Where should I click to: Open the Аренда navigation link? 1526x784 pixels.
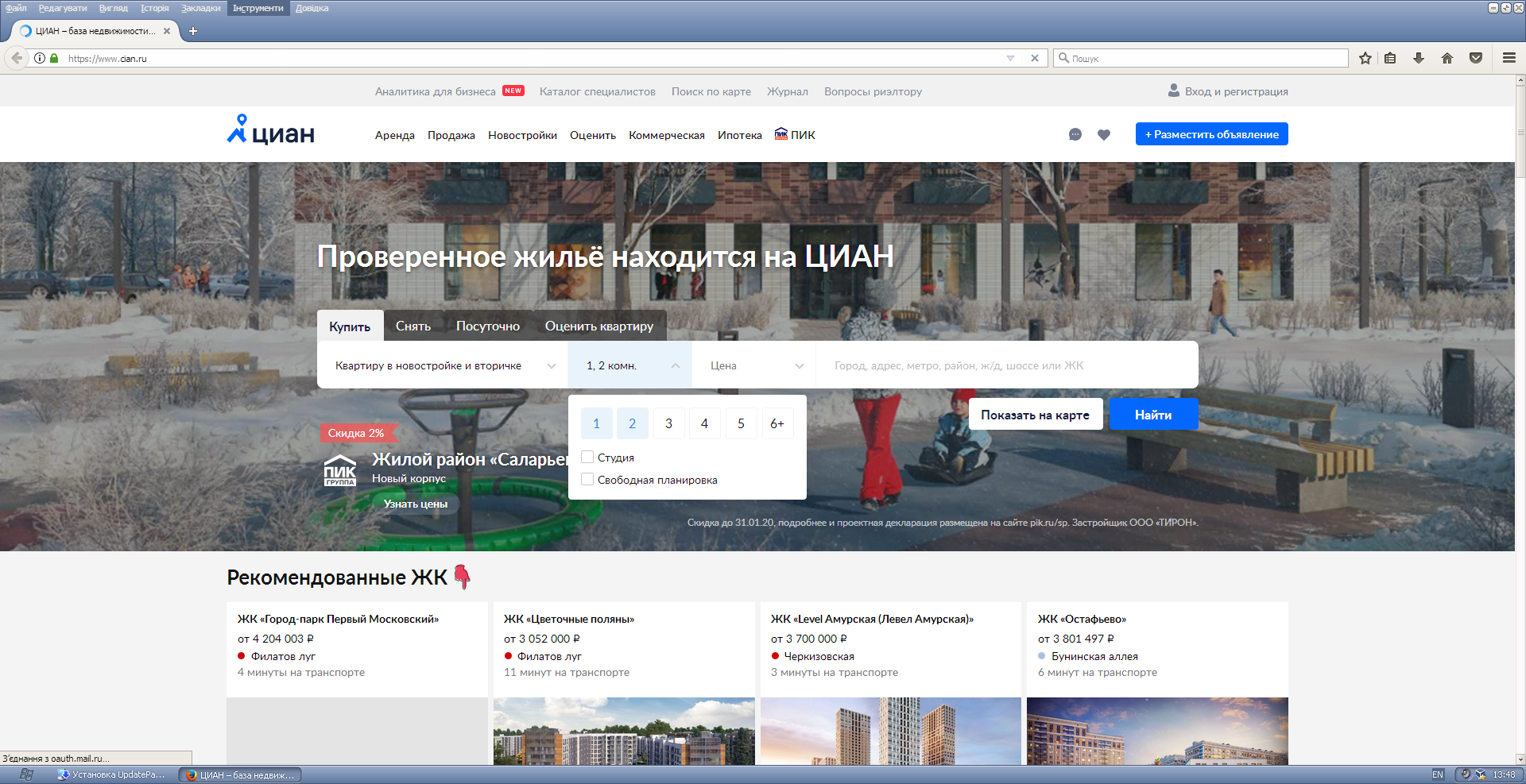395,135
